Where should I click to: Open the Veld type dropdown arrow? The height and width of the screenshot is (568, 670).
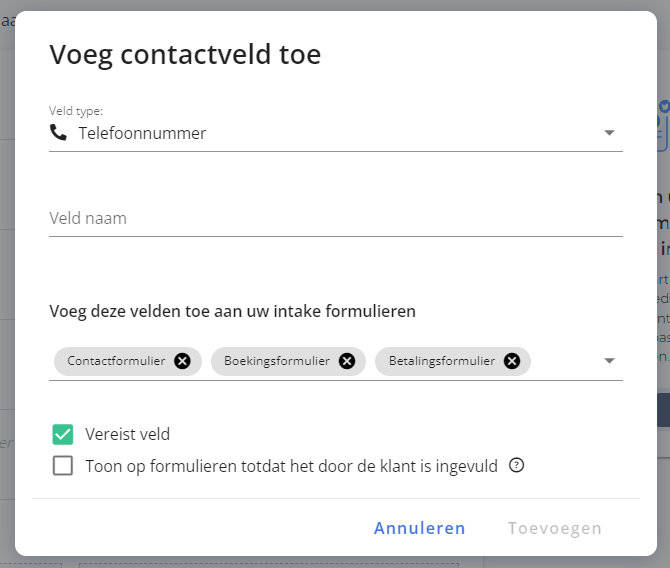click(x=609, y=133)
